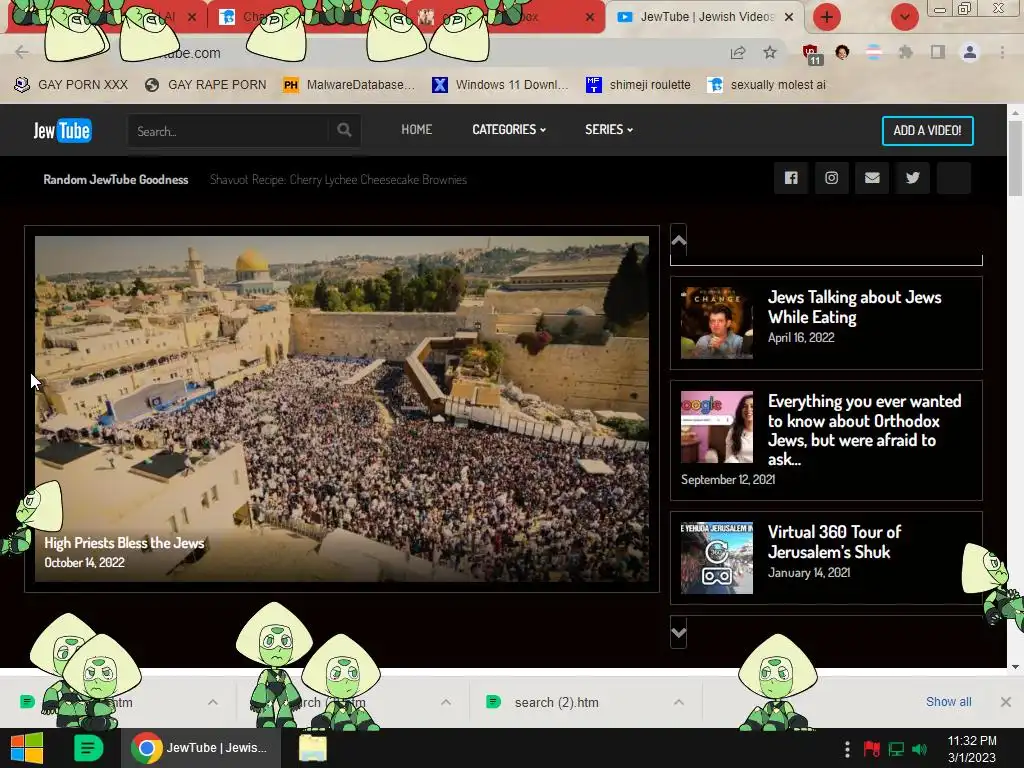Click the Windows Start button
The width and height of the screenshot is (1024, 768).
pos(27,748)
